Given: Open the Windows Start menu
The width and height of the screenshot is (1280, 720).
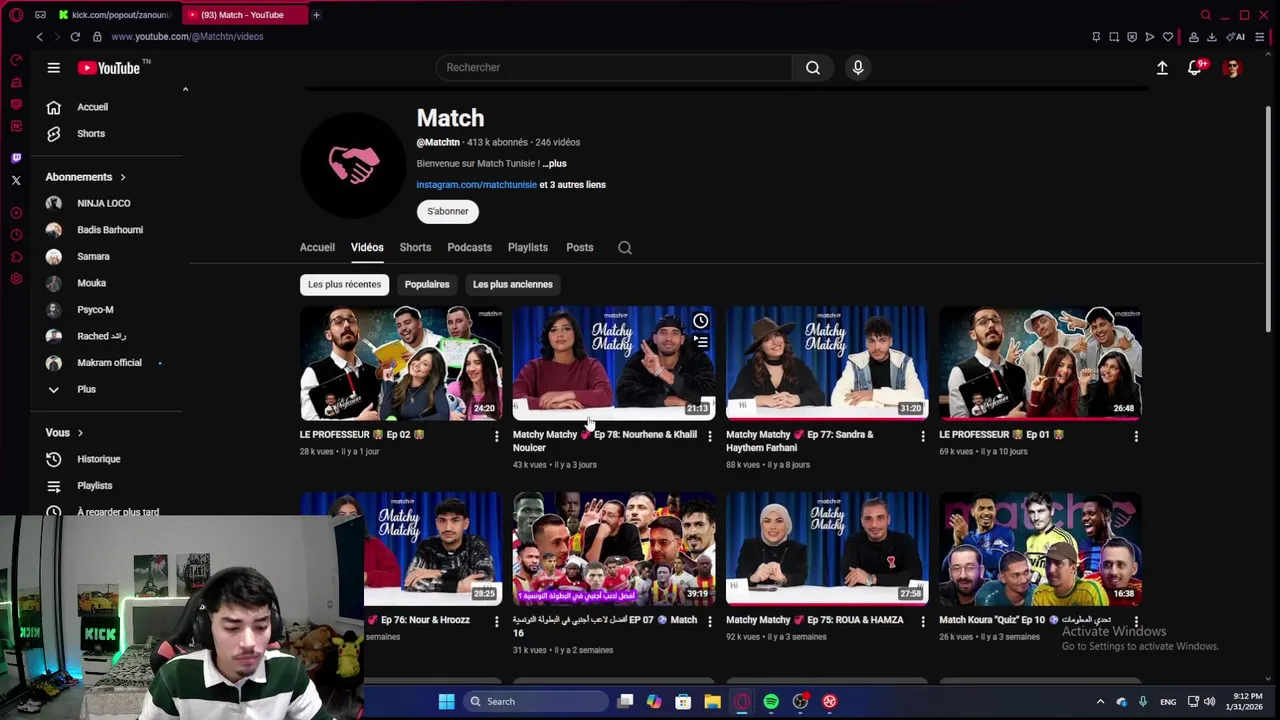Looking at the screenshot, I should pyautogui.click(x=447, y=702).
